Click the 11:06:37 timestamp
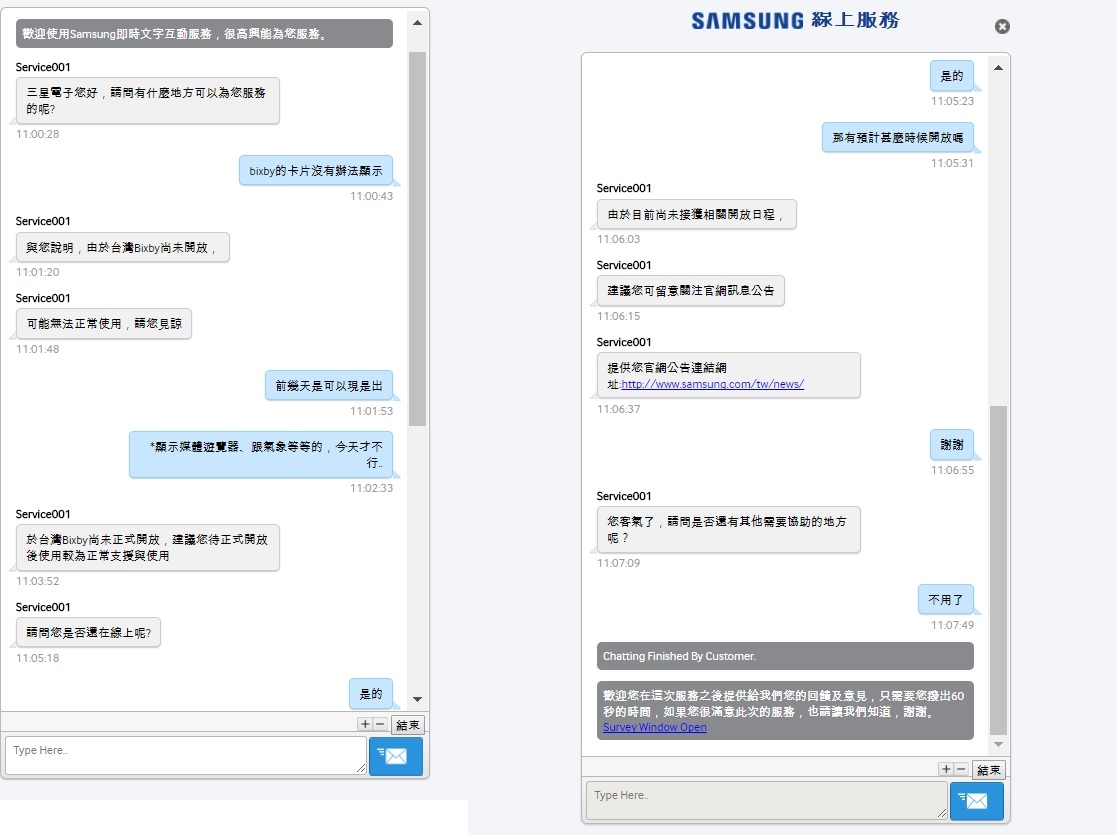1117x835 pixels. pos(618,410)
